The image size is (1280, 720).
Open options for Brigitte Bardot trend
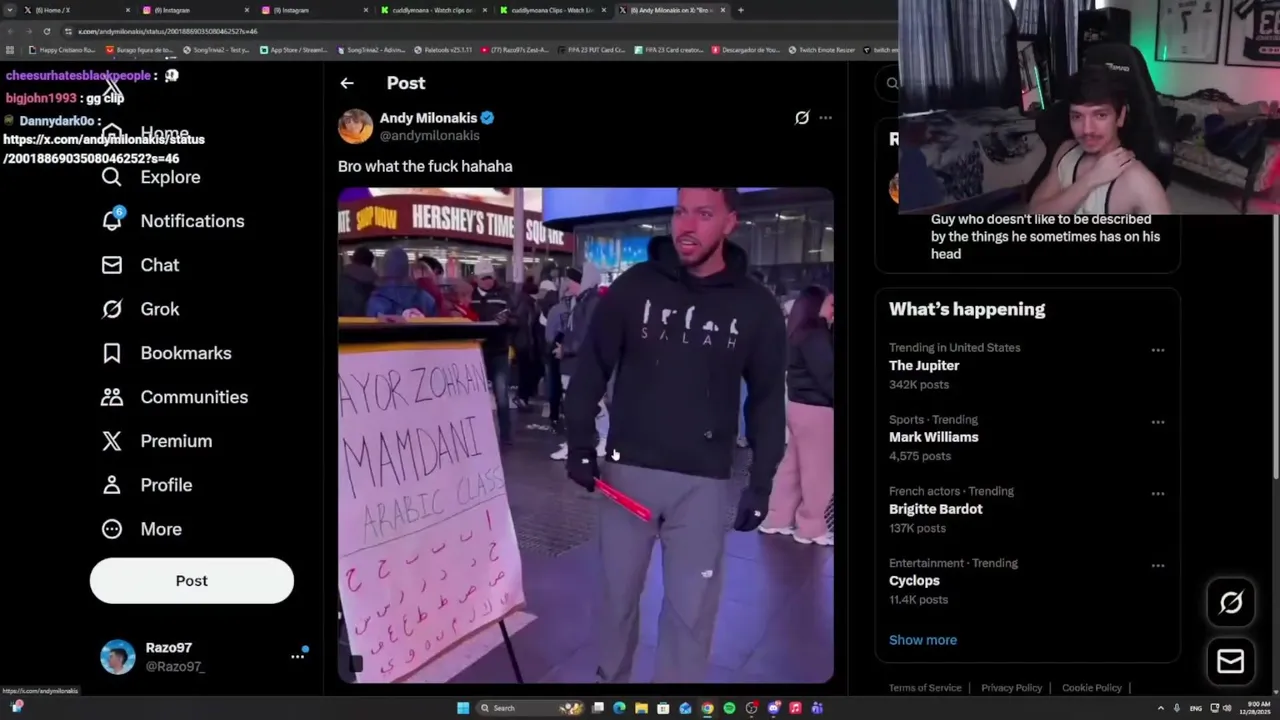pyautogui.click(x=1157, y=494)
